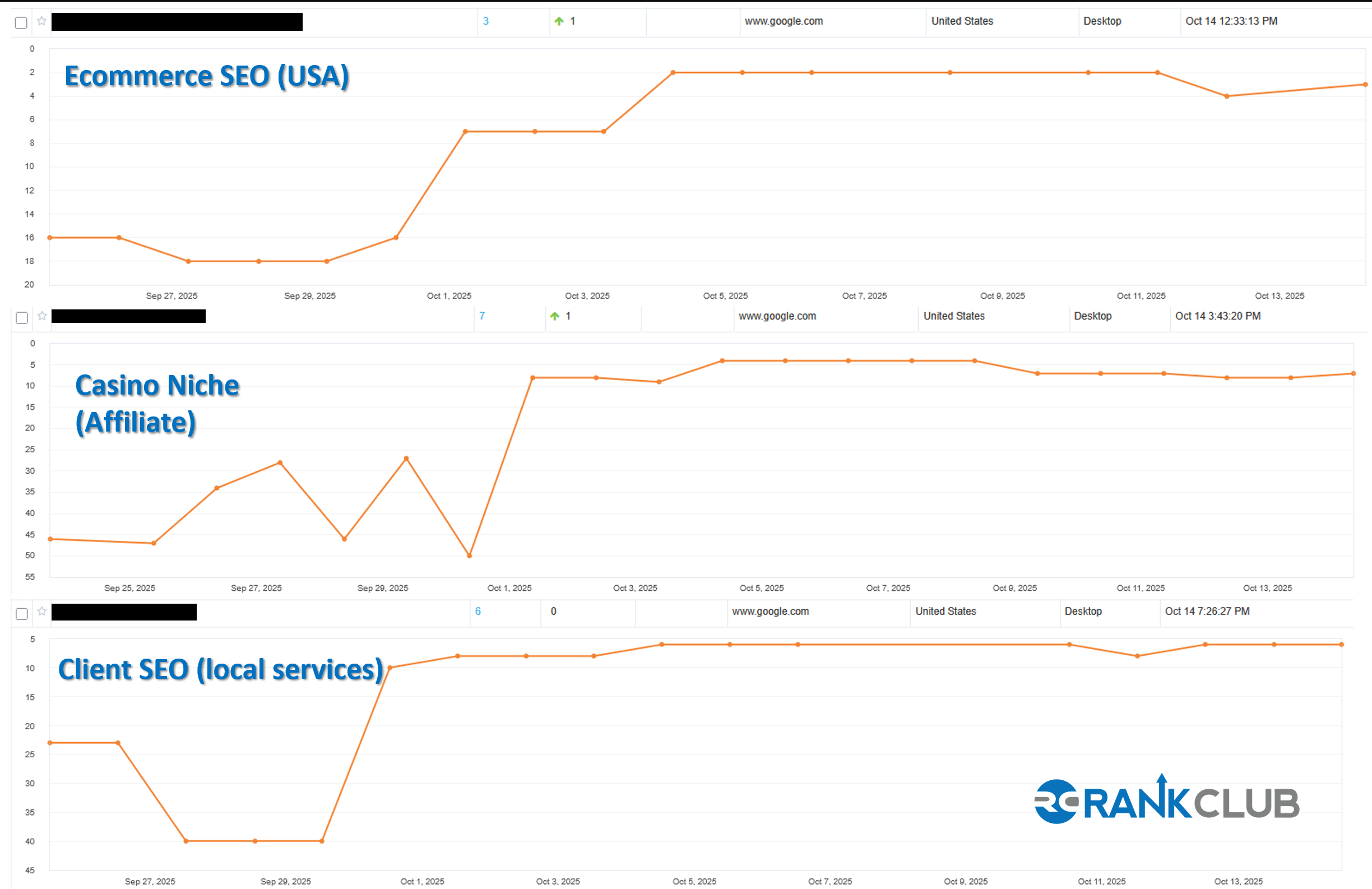
Task: Star the Ecommerce SEO keyword row
Action: [41, 21]
